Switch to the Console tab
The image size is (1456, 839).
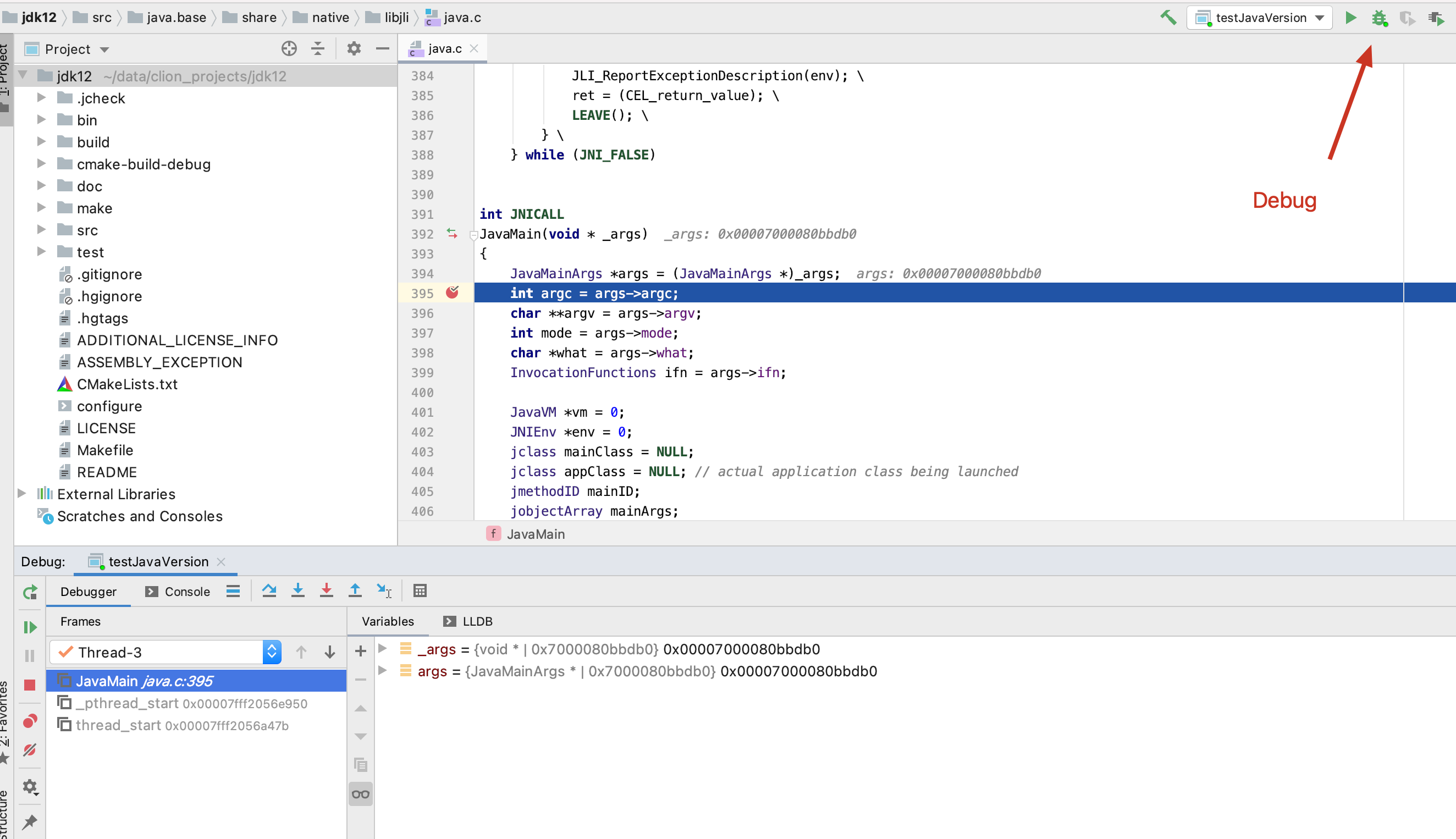tap(178, 592)
